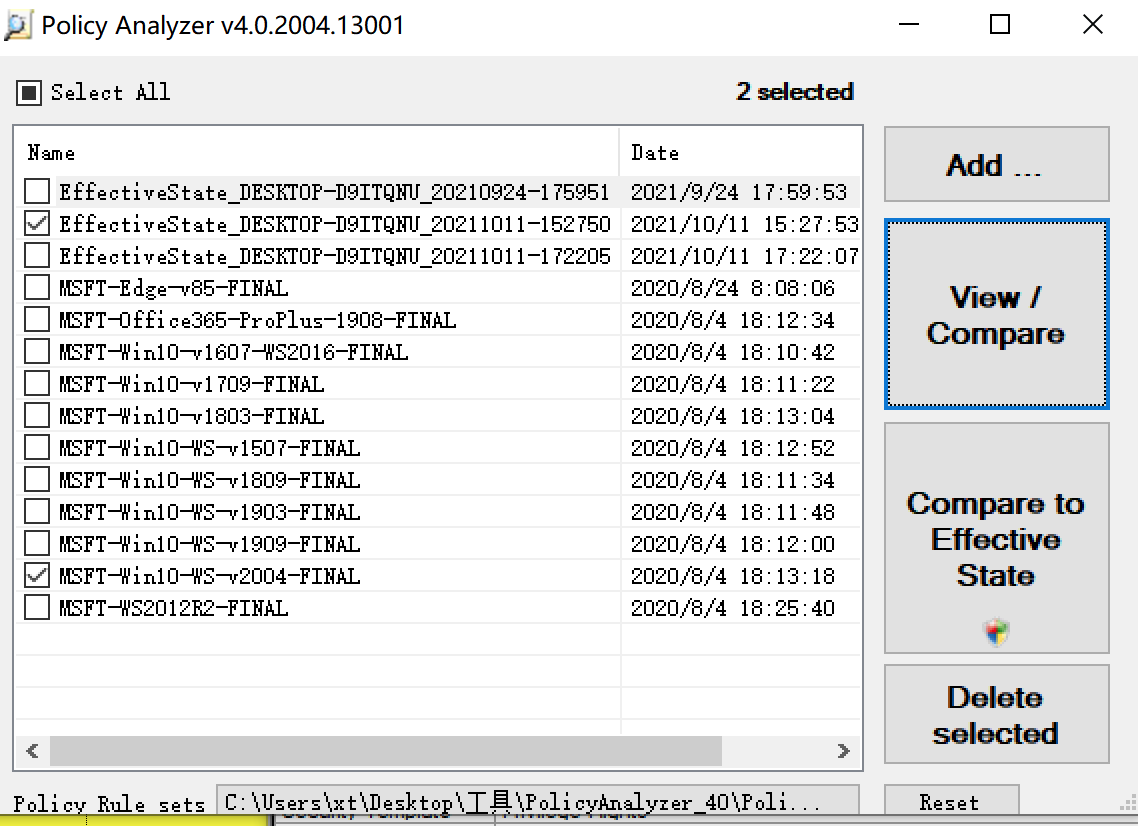Click date cell 2020/8/4 18:25:40
The image size is (1138, 826).
click(733, 608)
